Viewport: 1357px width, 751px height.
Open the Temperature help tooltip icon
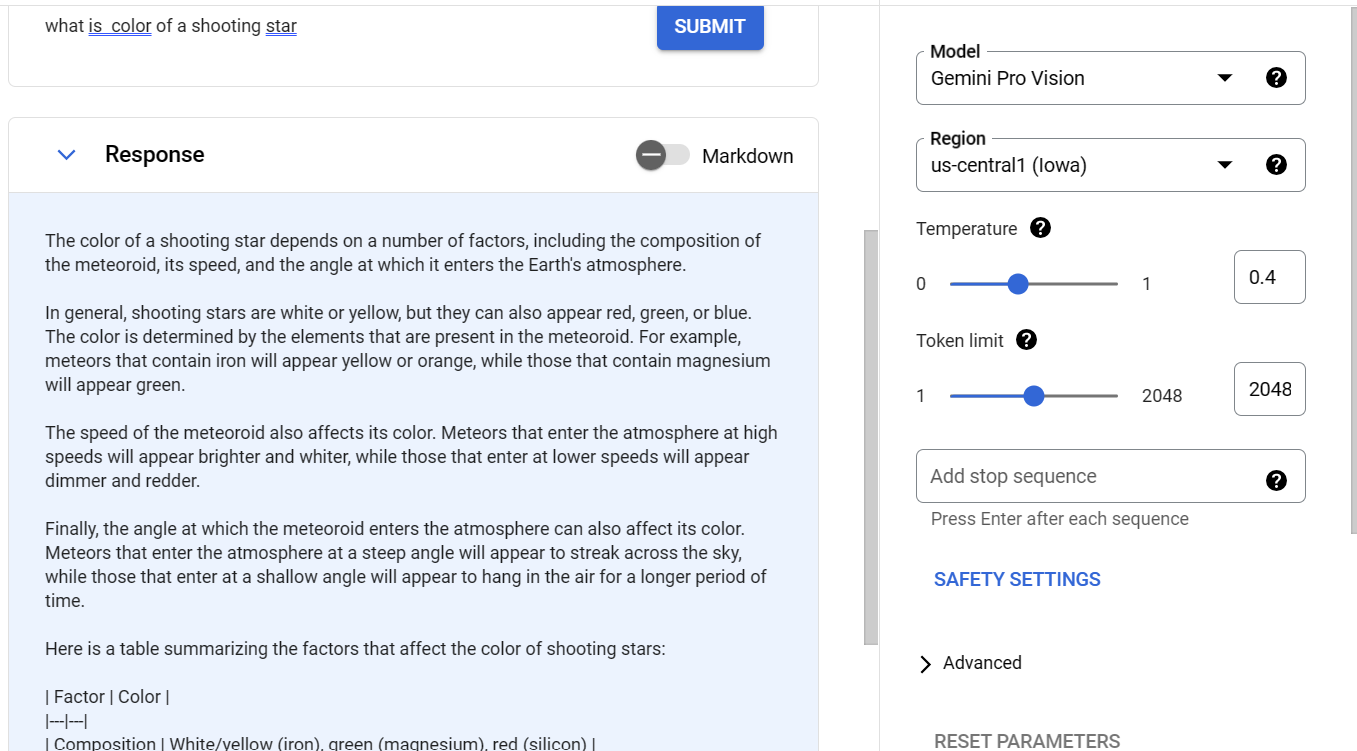[x=1040, y=228]
